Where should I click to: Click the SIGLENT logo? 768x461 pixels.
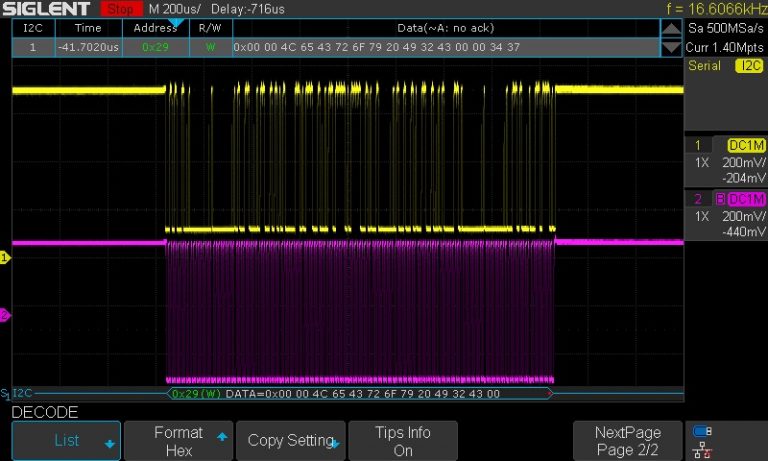(x=48, y=9)
